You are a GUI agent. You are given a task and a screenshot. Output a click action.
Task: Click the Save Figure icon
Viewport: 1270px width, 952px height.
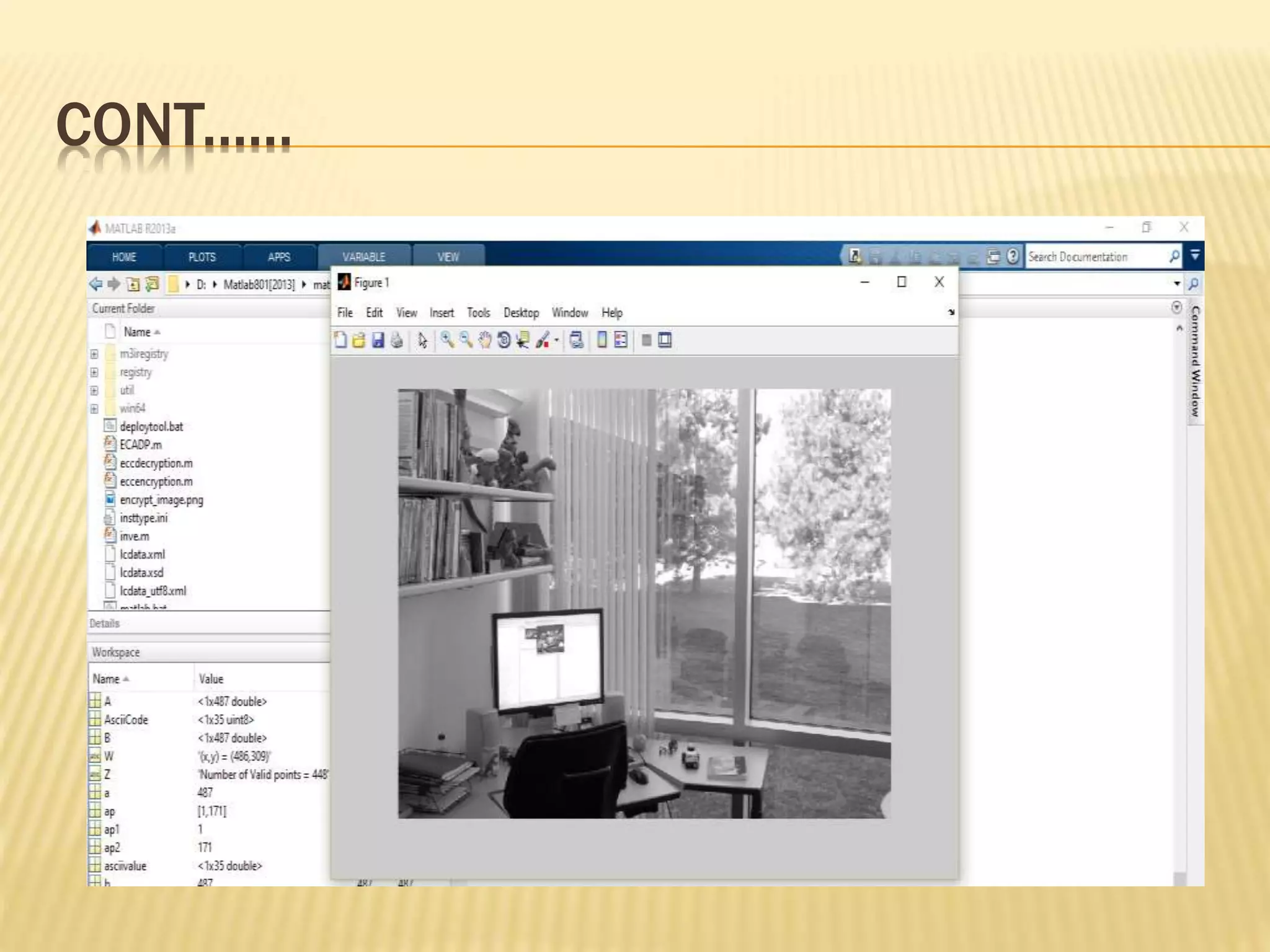click(378, 340)
